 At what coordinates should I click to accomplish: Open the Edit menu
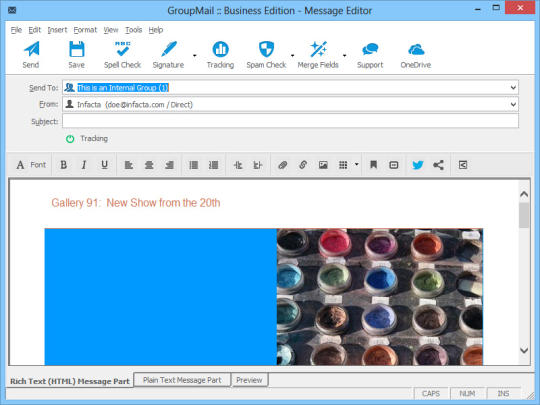pos(34,30)
